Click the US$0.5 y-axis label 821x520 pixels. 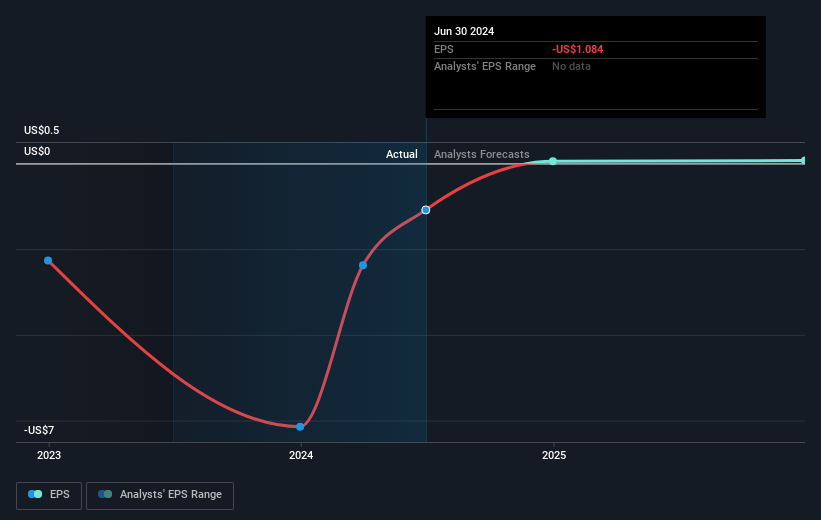click(x=41, y=130)
